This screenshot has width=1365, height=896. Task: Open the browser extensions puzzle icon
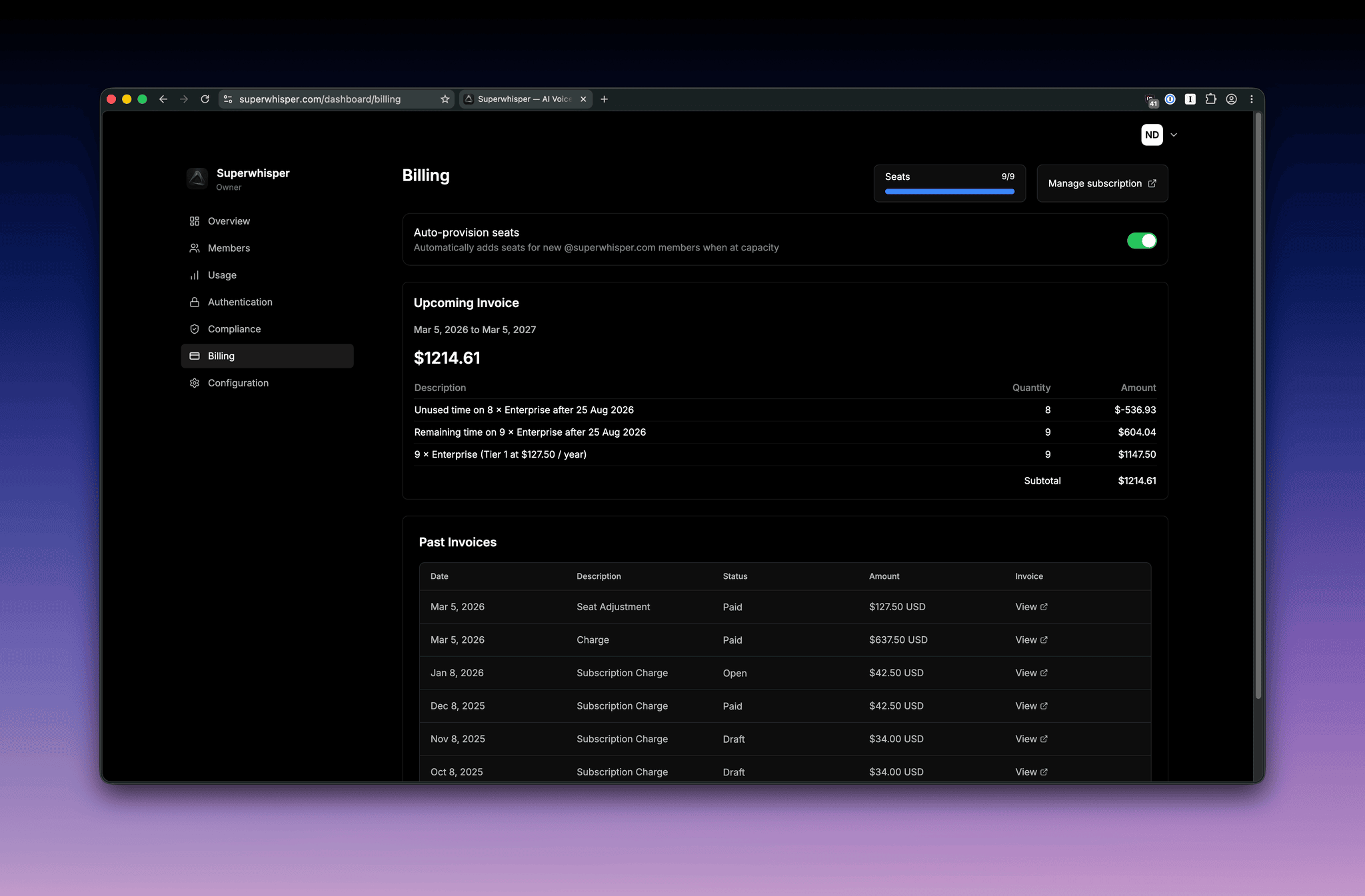point(1211,99)
